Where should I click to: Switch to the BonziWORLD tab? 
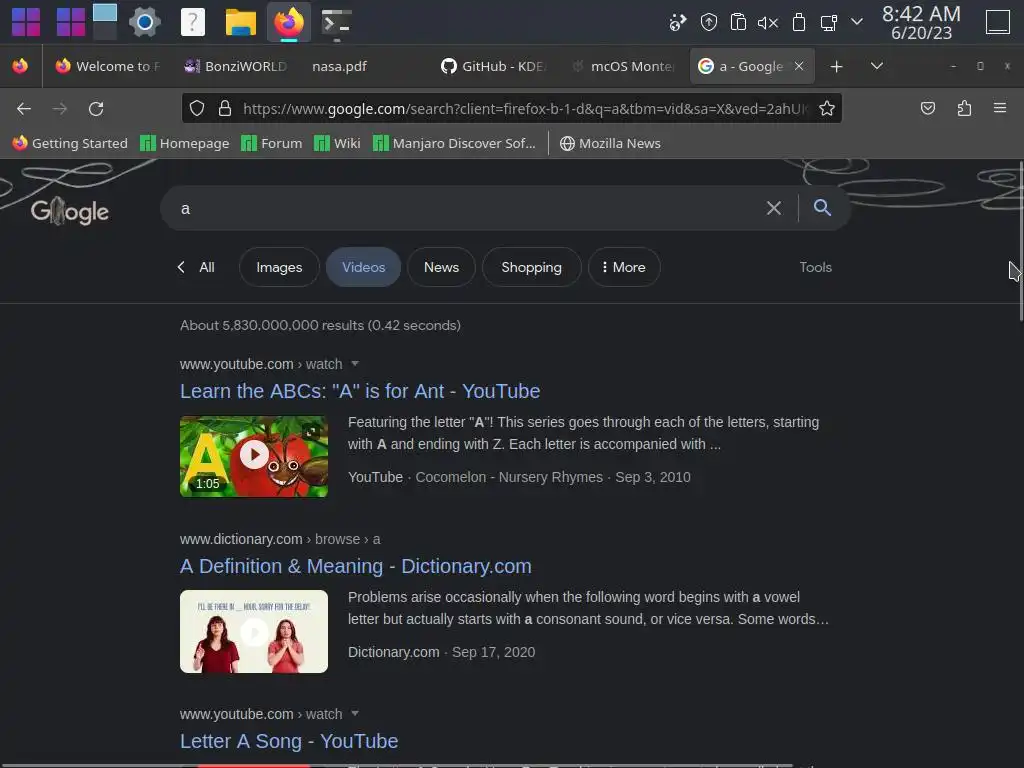(236, 66)
